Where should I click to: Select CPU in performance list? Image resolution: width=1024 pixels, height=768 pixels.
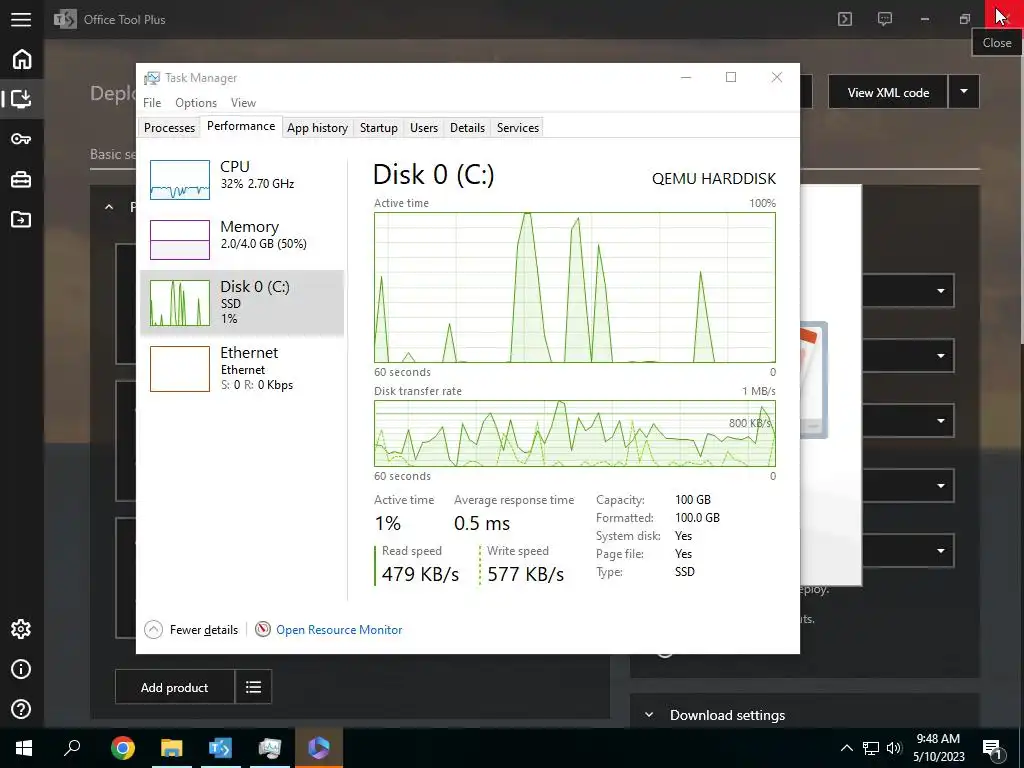point(242,179)
